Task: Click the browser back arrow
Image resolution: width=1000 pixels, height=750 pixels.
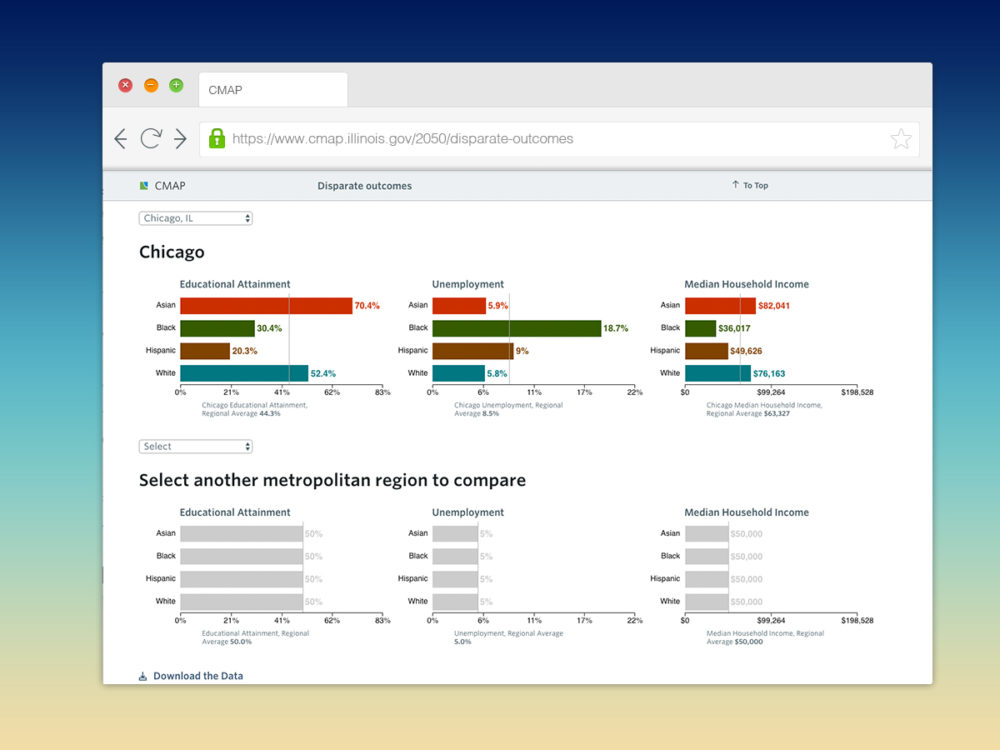Action: (x=121, y=138)
